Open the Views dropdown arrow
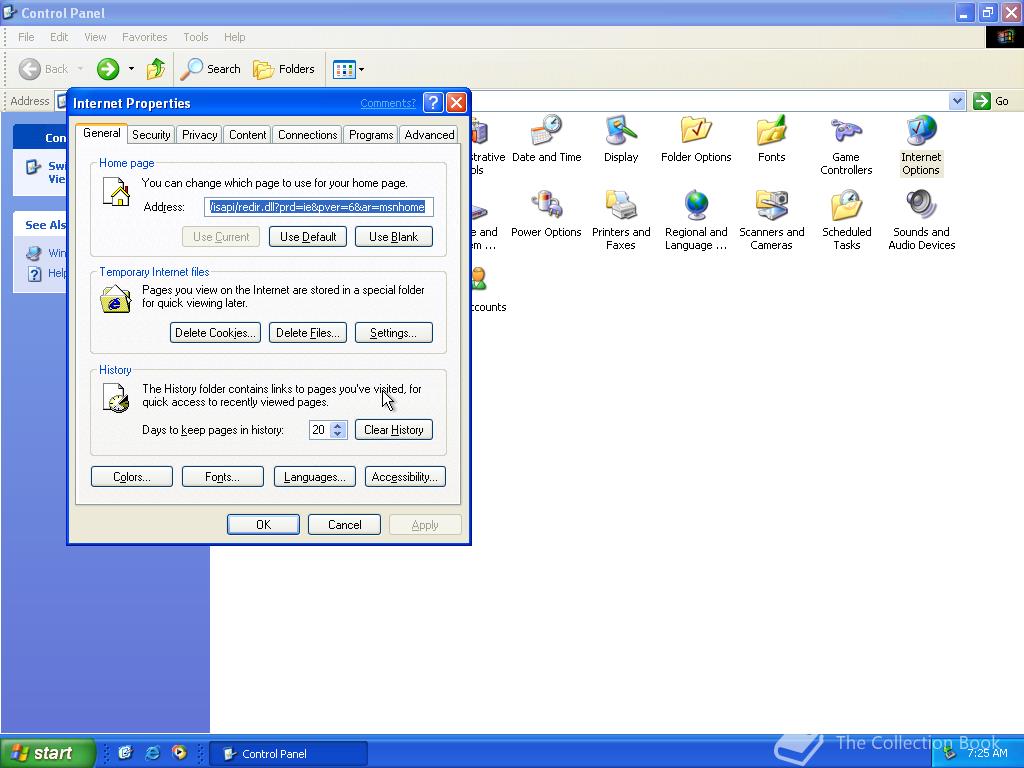 coord(361,69)
